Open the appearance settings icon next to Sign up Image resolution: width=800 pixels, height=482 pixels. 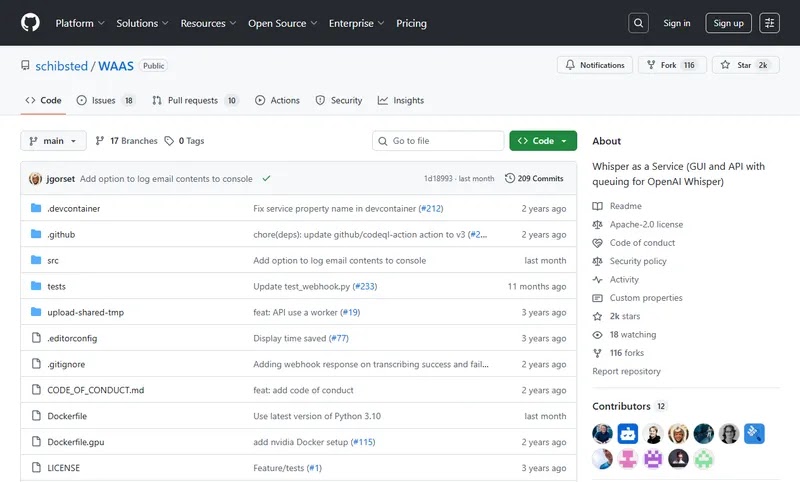pyautogui.click(x=769, y=23)
